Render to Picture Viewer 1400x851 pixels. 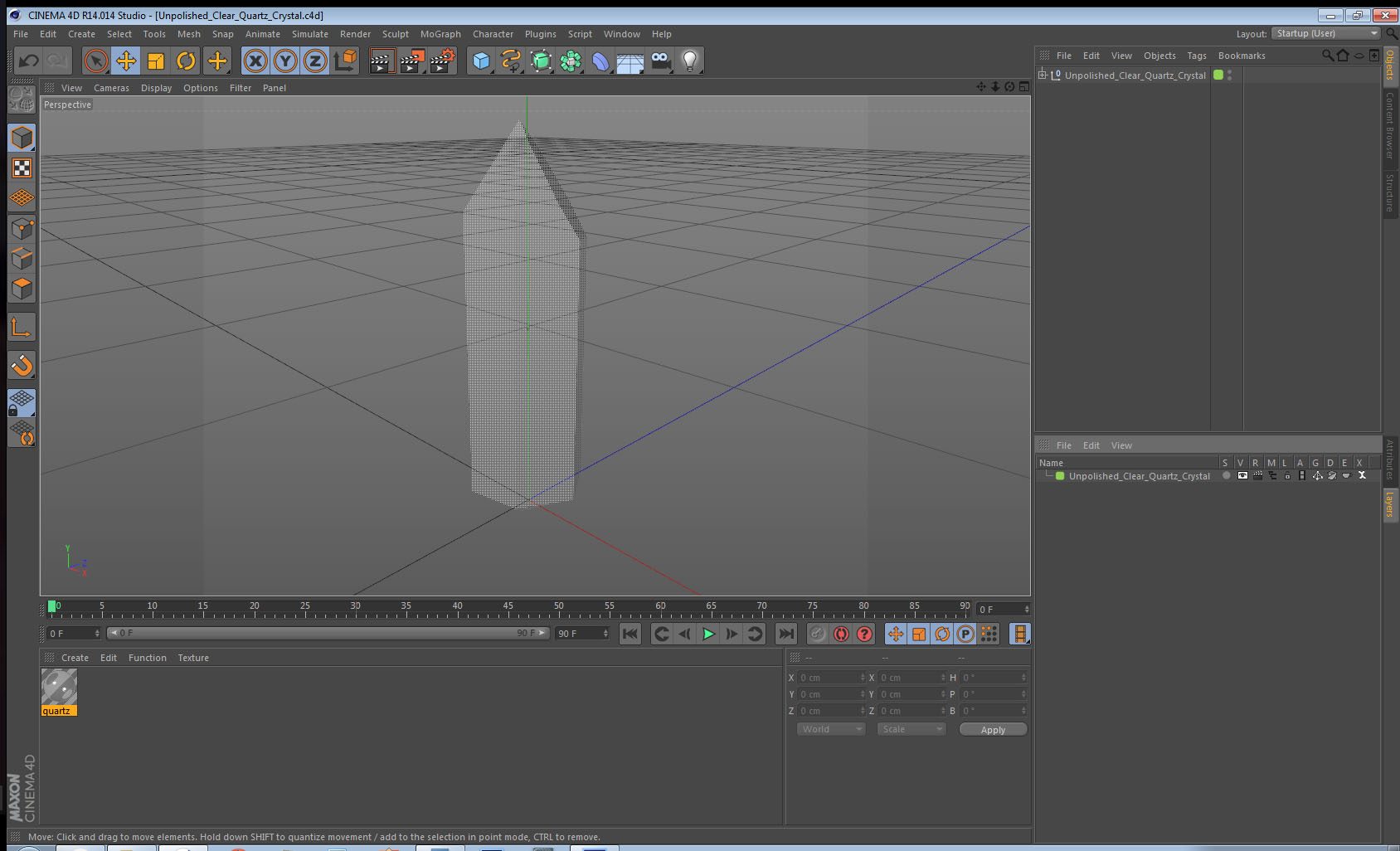click(x=412, y=61)
